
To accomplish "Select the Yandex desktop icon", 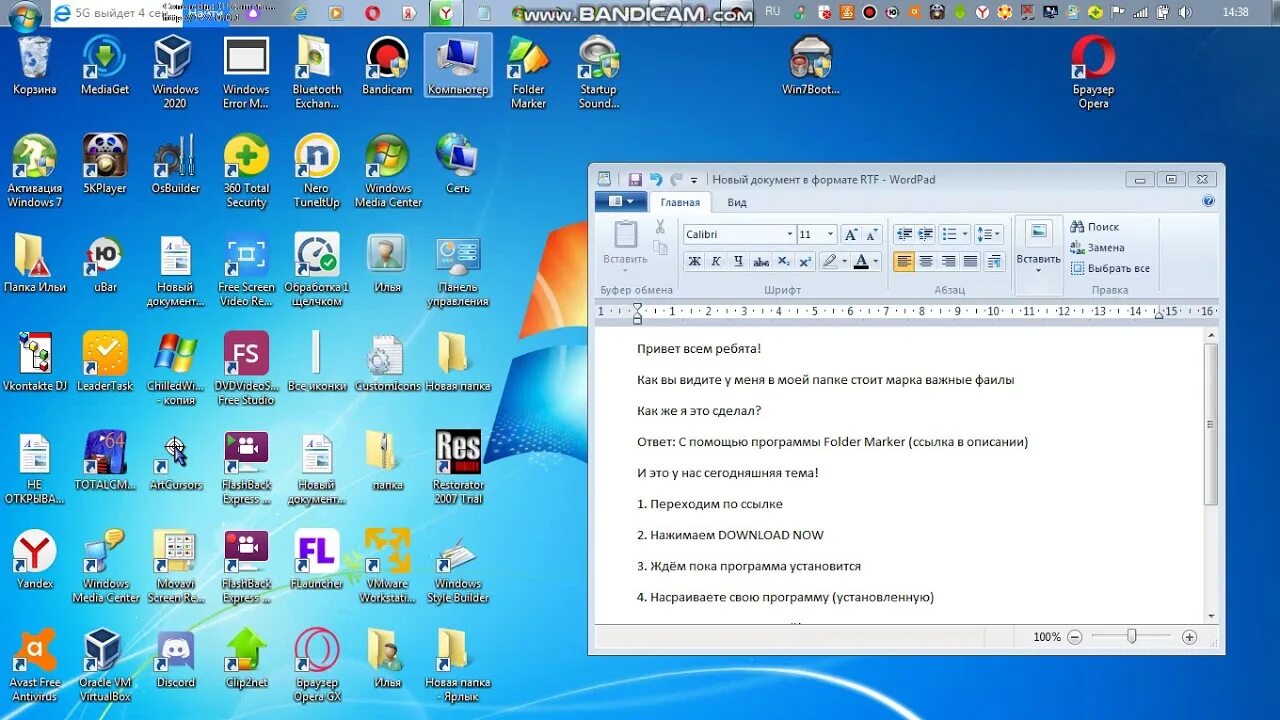I will pos(35,559).
